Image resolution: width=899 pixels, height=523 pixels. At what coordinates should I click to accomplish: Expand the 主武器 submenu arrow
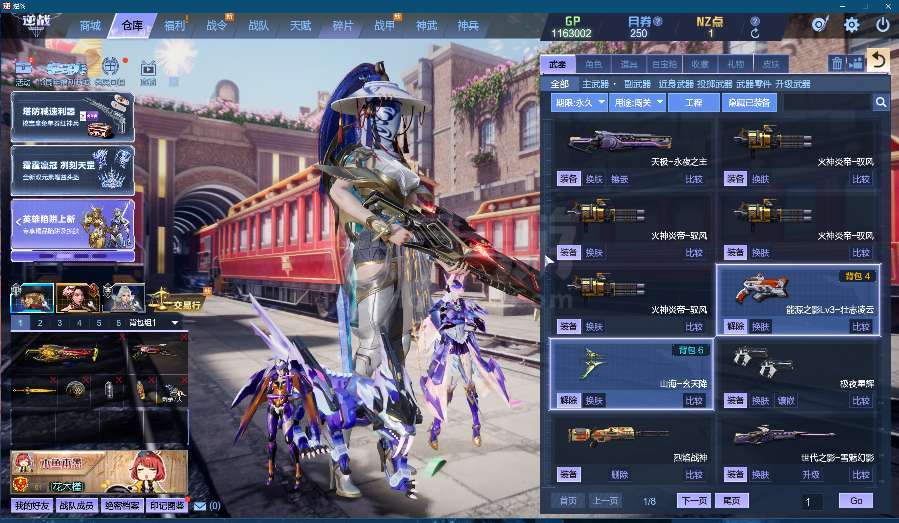(614, 84)
